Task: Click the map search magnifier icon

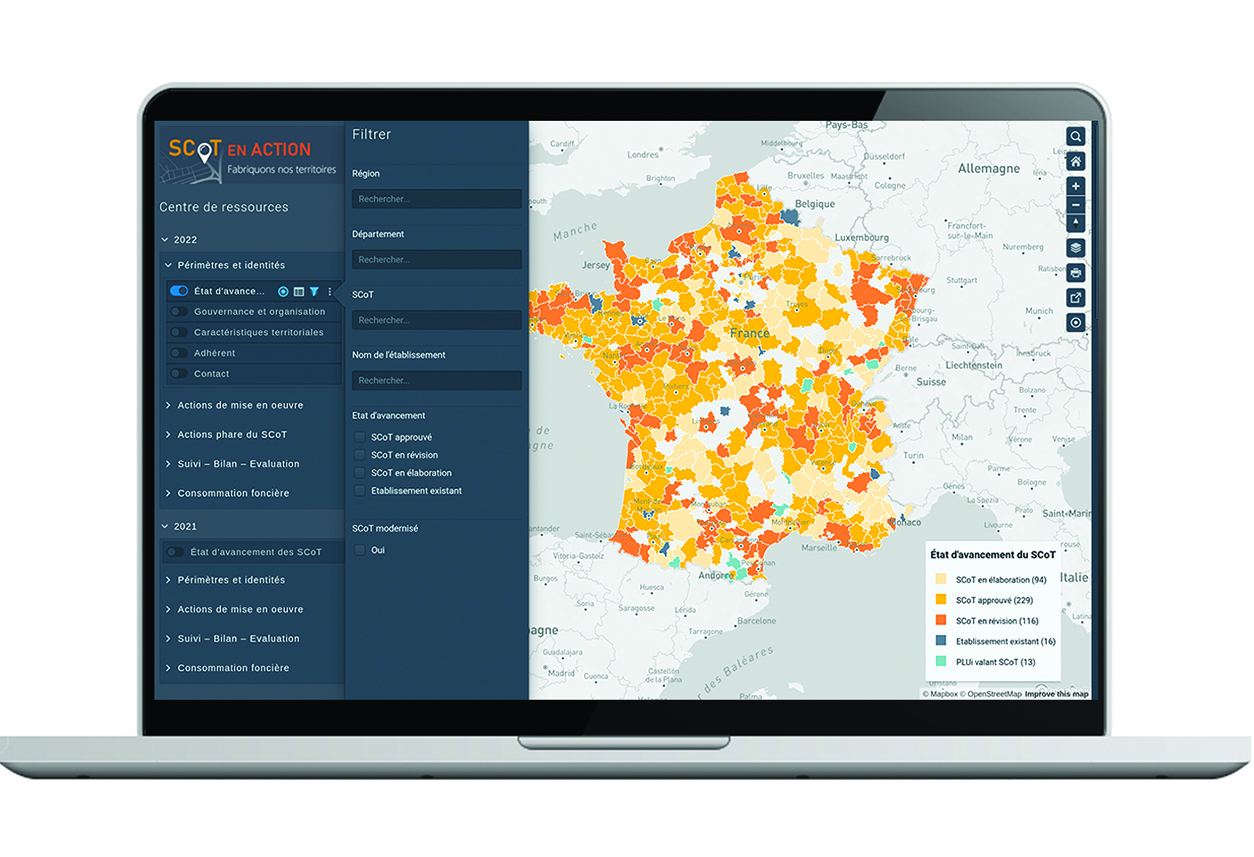Action: point(1075,137)
